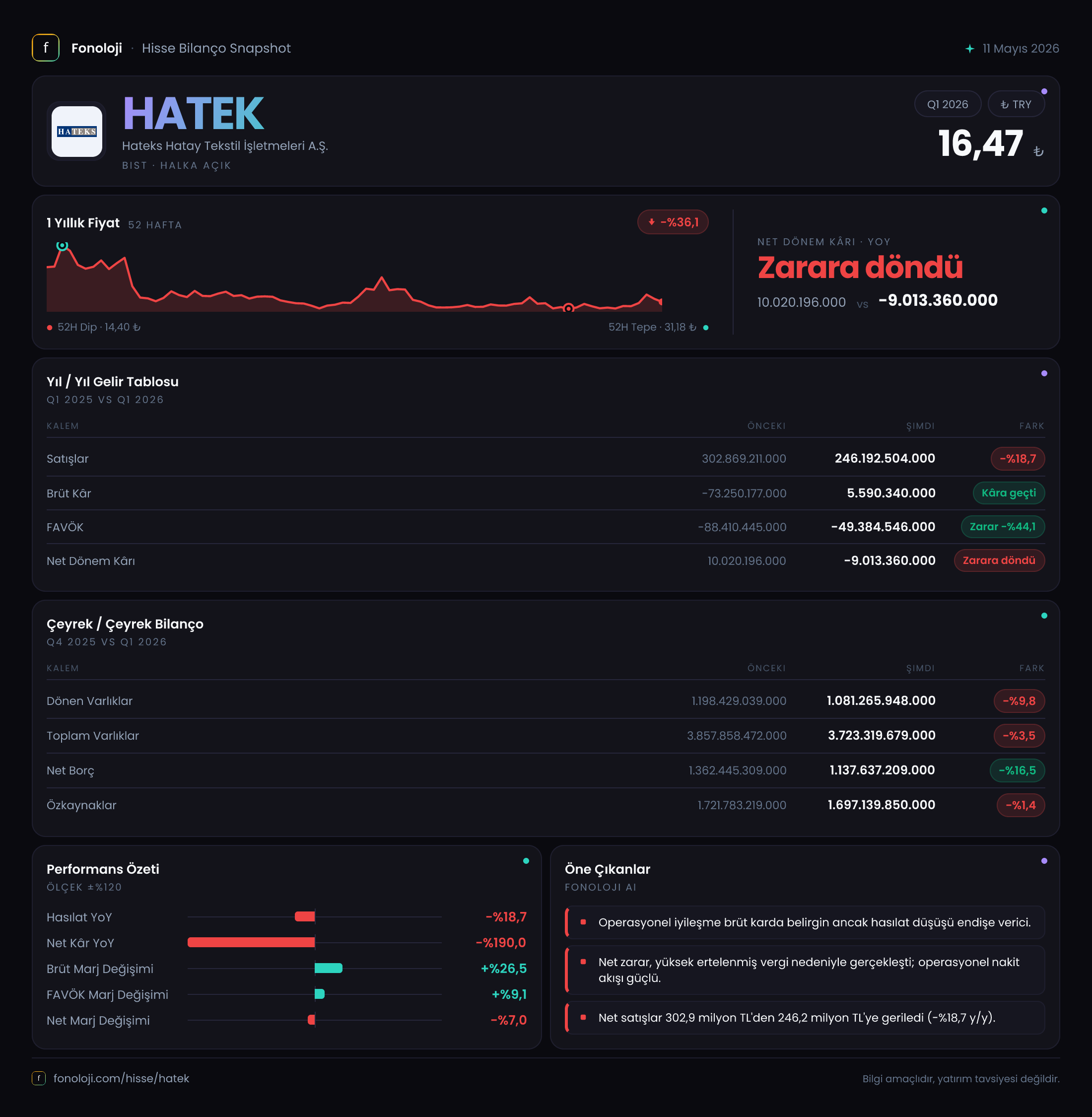The width and height of the screenshot is (1092, 1117).
Task: Click the share price 16,47
Action: pos(980,143)
